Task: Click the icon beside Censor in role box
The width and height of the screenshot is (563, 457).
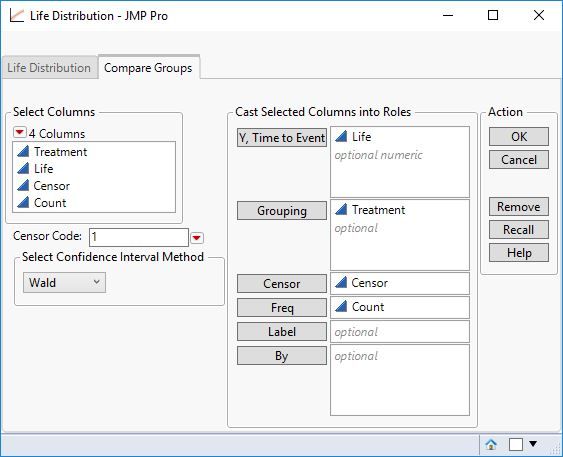Action: click(341, 283)
